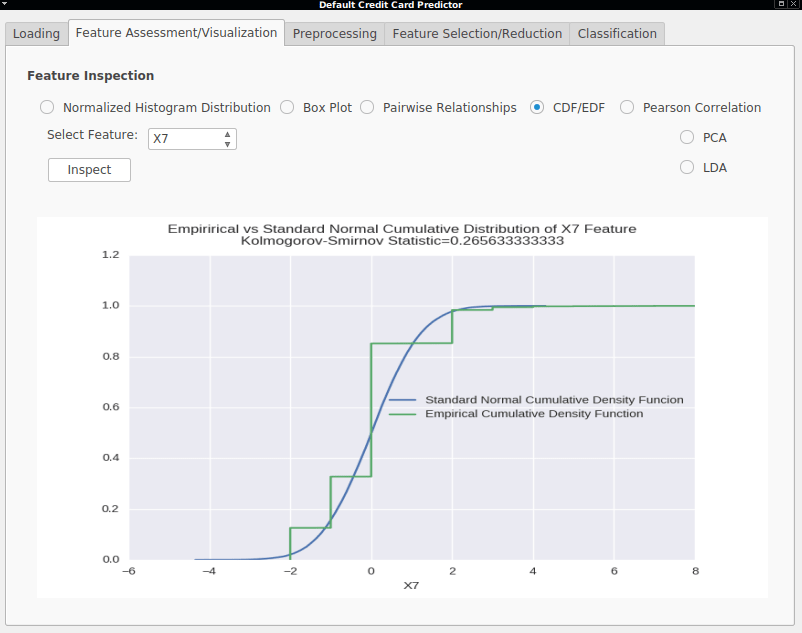Decrement feature with the down arrow
This screenshot has width=802, height=633.
click(228, 144)
